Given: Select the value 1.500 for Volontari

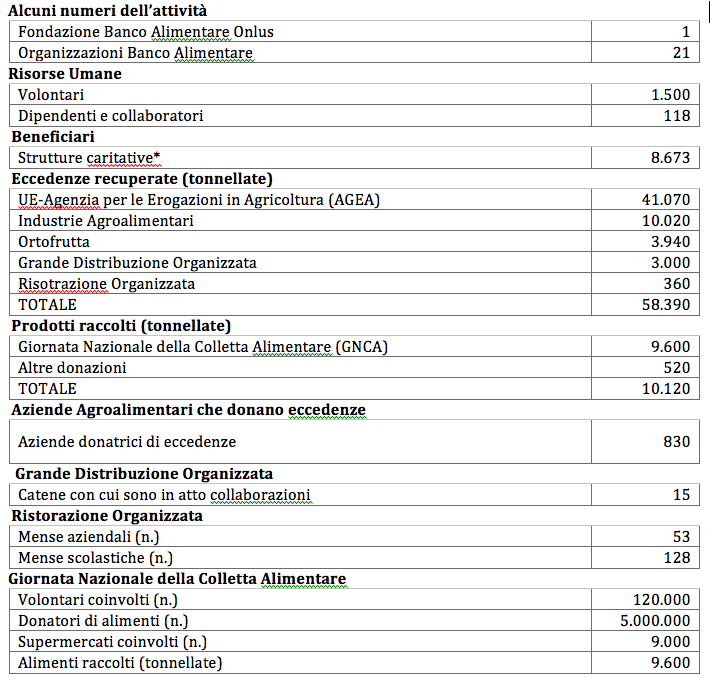Looking at the screenshot, I should pos(671,95).
